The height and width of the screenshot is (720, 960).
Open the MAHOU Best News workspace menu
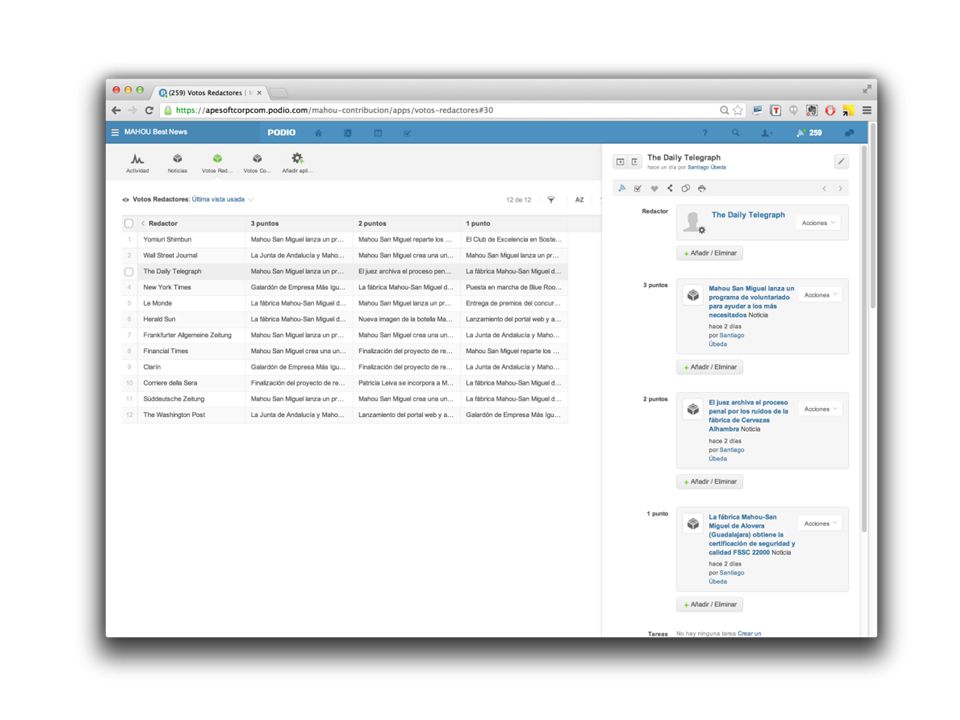pos(149,132)
